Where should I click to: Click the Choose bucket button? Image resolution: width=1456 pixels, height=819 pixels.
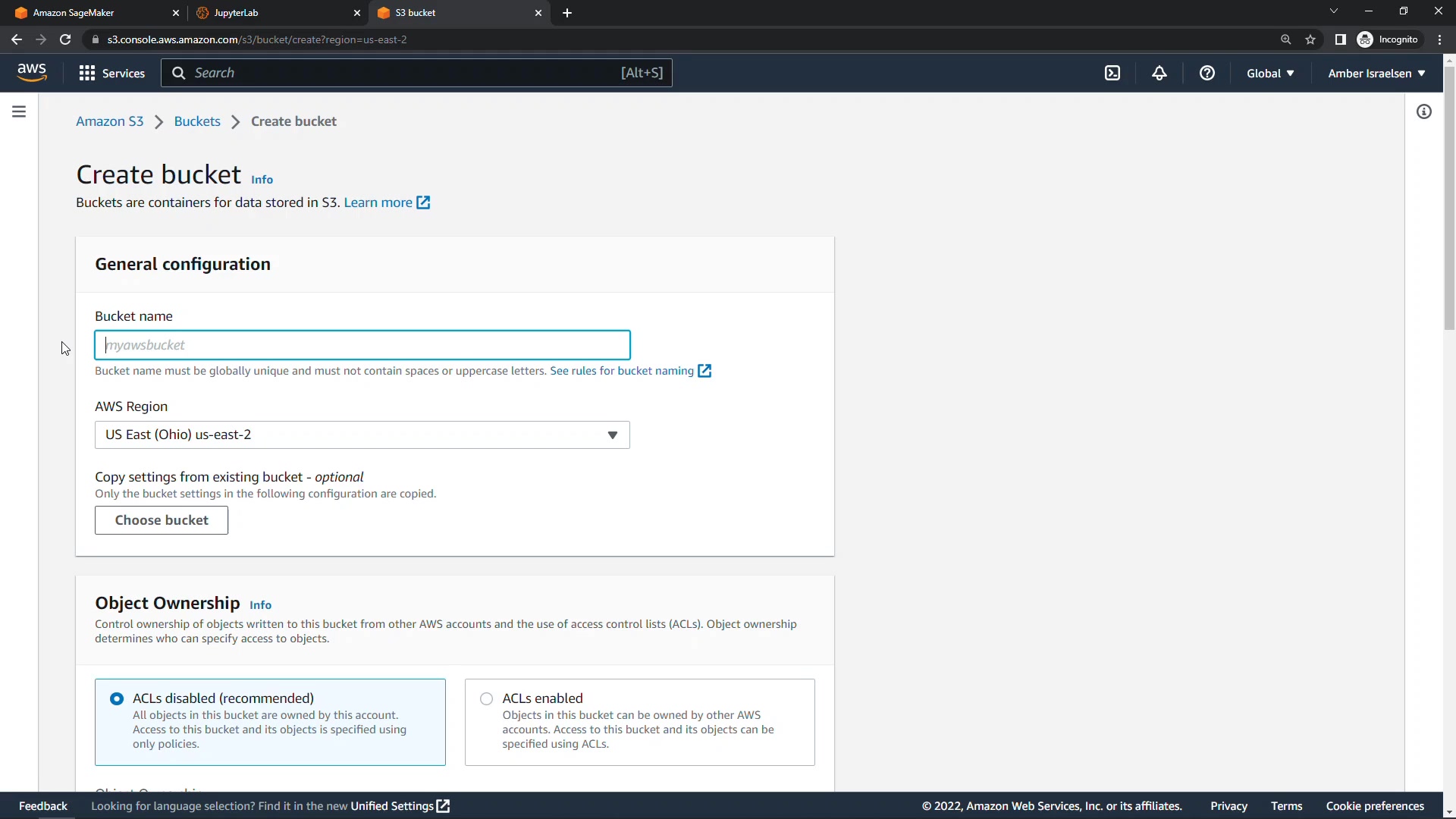click(x=161, y=520)
